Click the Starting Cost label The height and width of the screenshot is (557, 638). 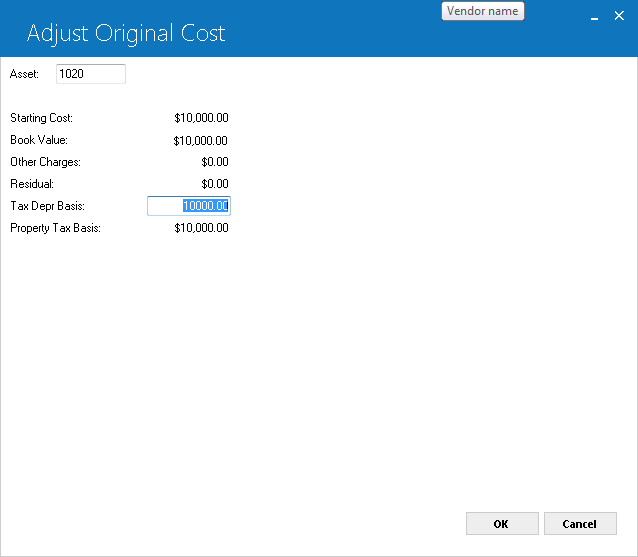pyautogui.click(x=42, y=118)
